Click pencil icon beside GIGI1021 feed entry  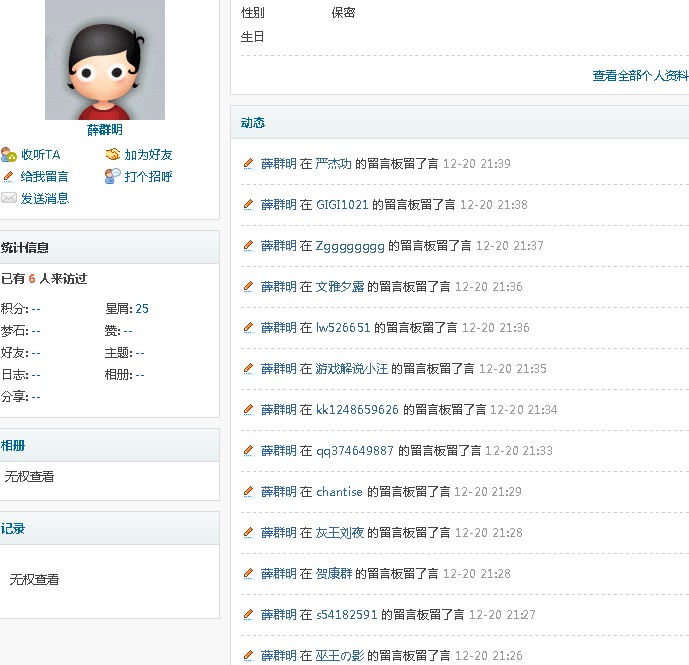[x=249, y=205]
